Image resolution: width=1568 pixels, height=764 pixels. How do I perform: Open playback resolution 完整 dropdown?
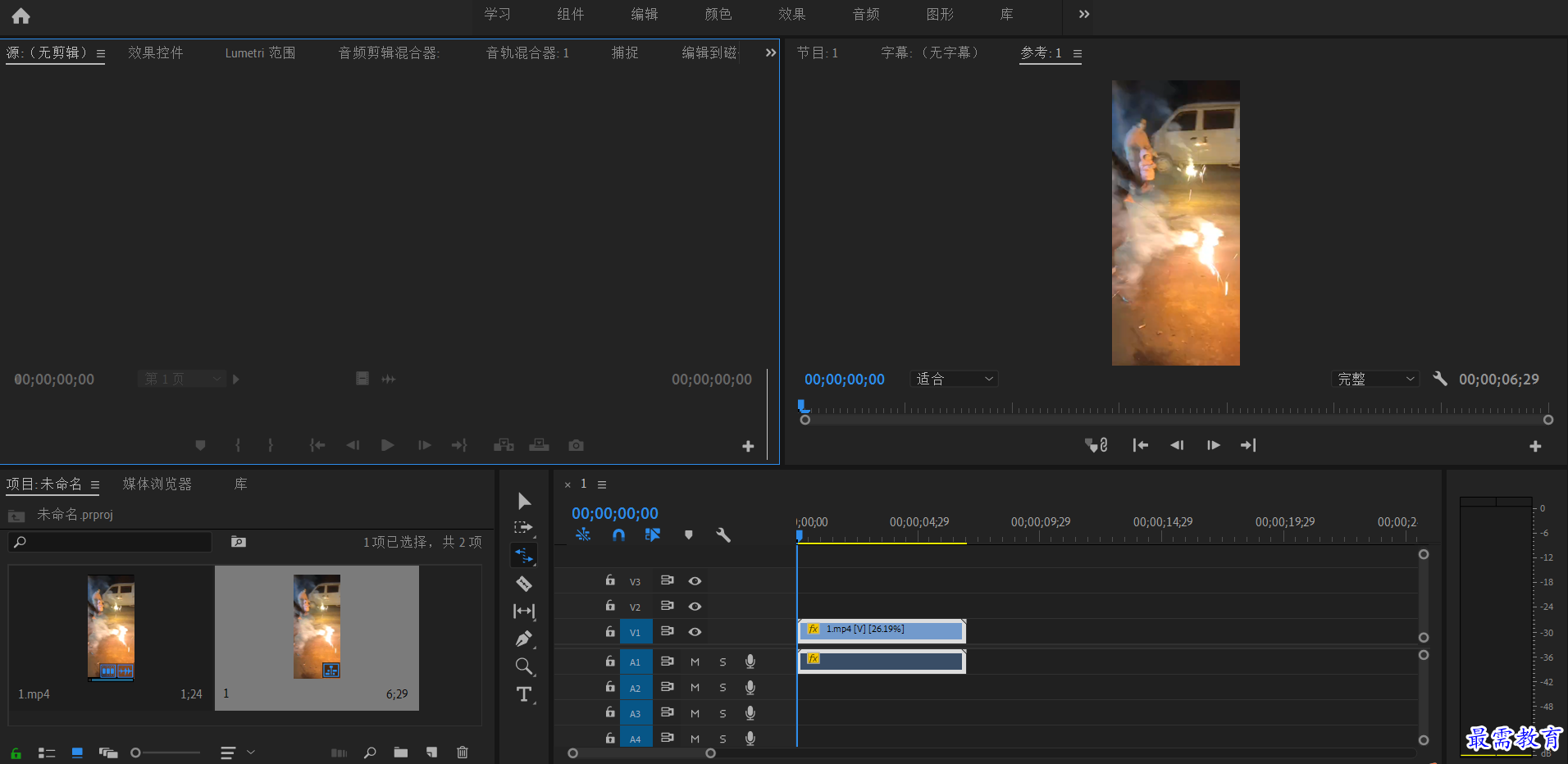(x=1374, y=379)
